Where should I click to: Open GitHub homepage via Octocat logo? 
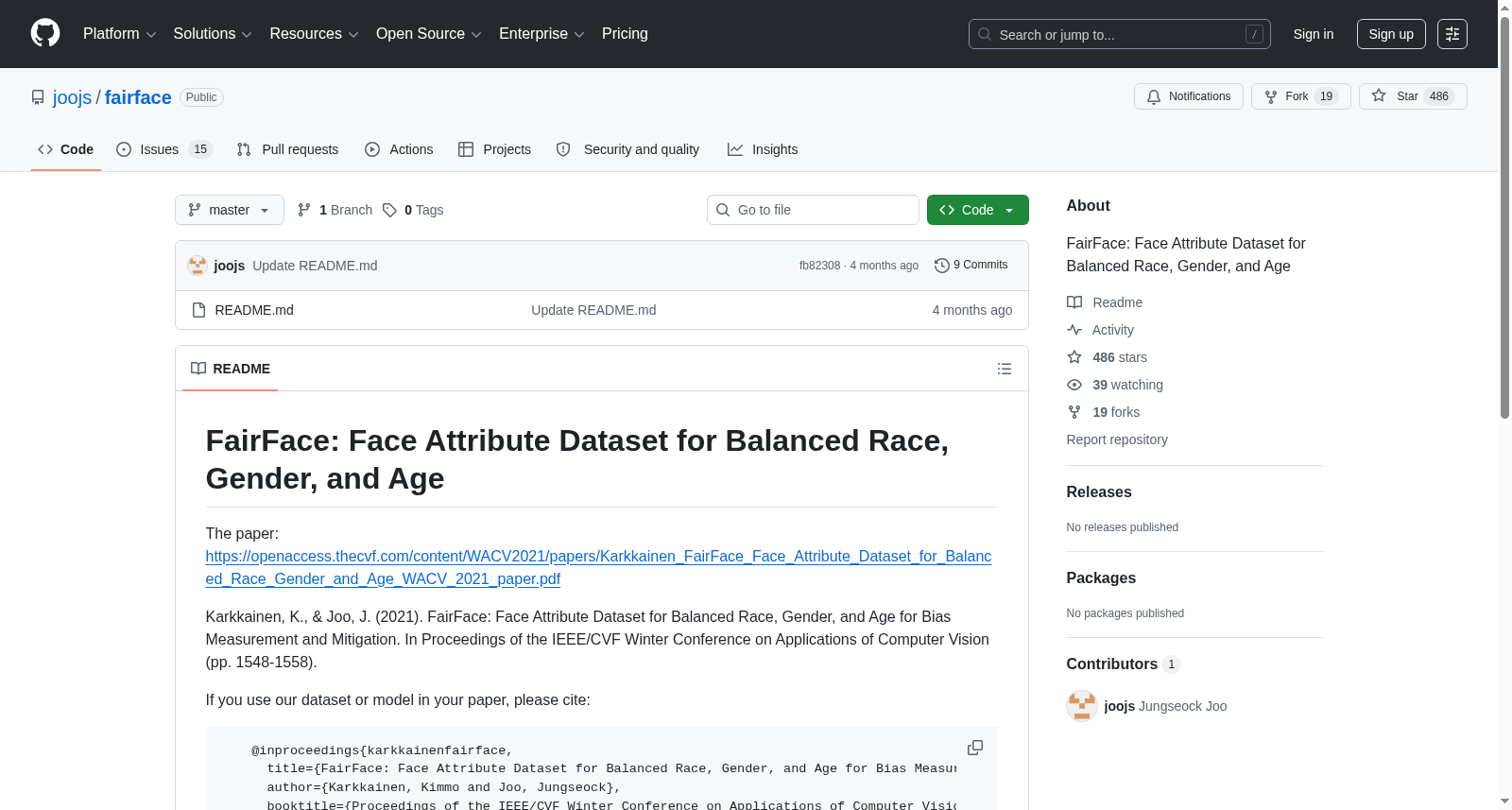coord(45,34)
